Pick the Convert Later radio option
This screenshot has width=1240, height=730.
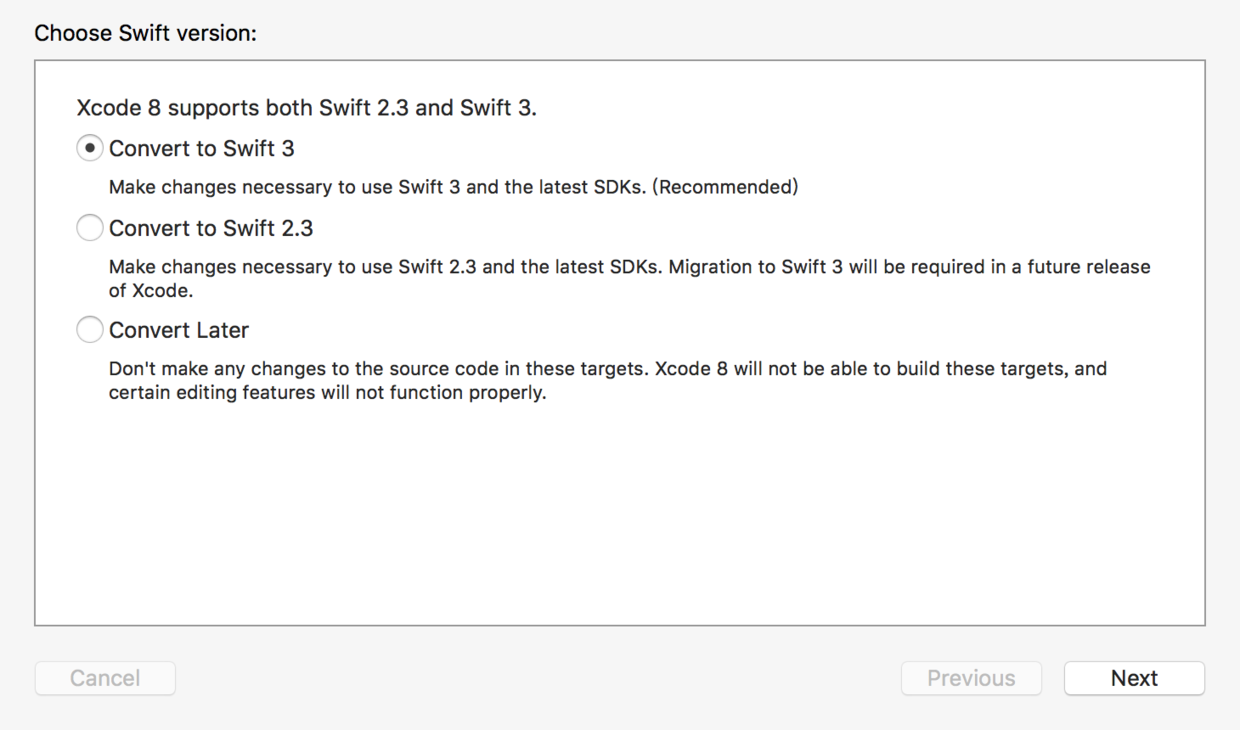[x=90, y=330]
